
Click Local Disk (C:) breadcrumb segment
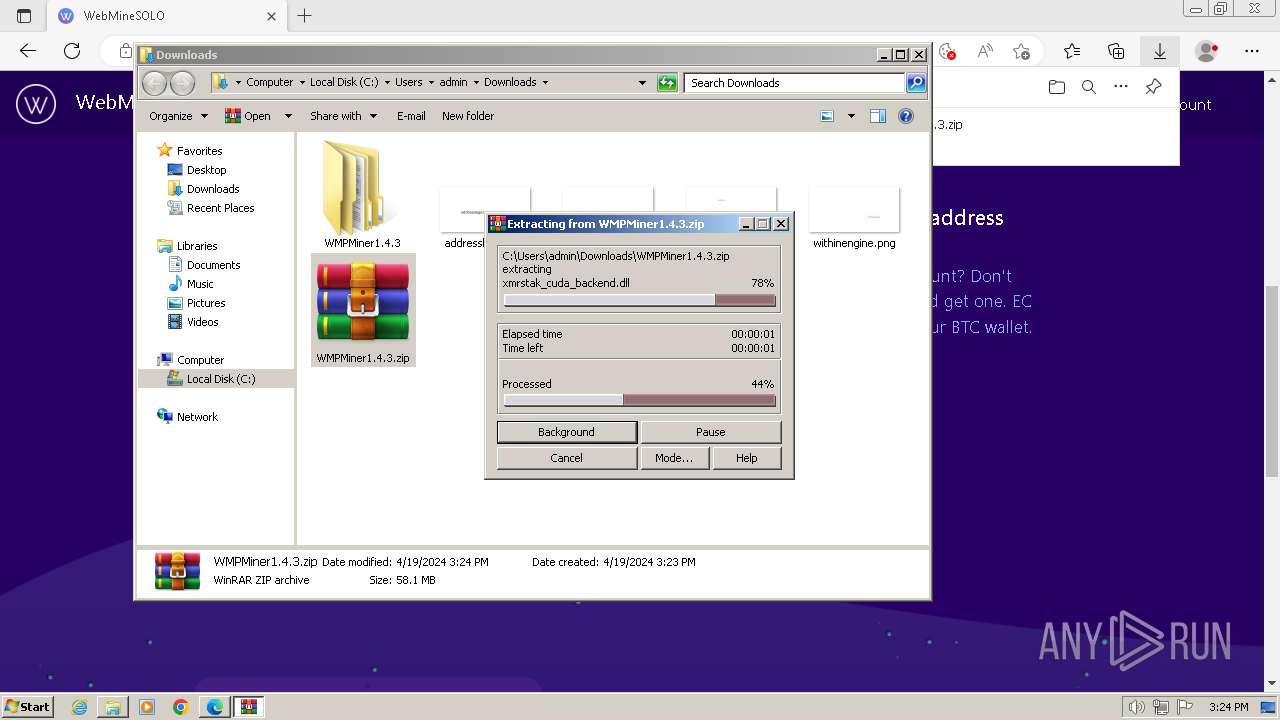point(344,82)
